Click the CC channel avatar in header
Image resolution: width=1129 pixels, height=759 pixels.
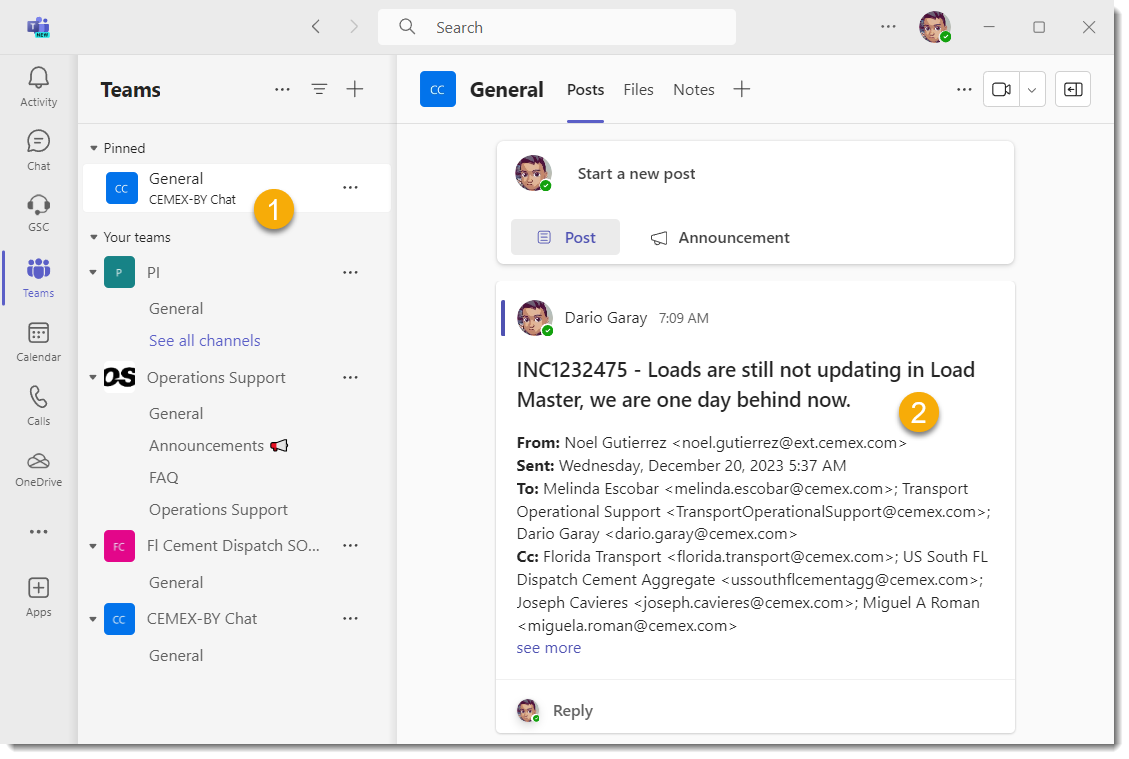click(438, 89)
